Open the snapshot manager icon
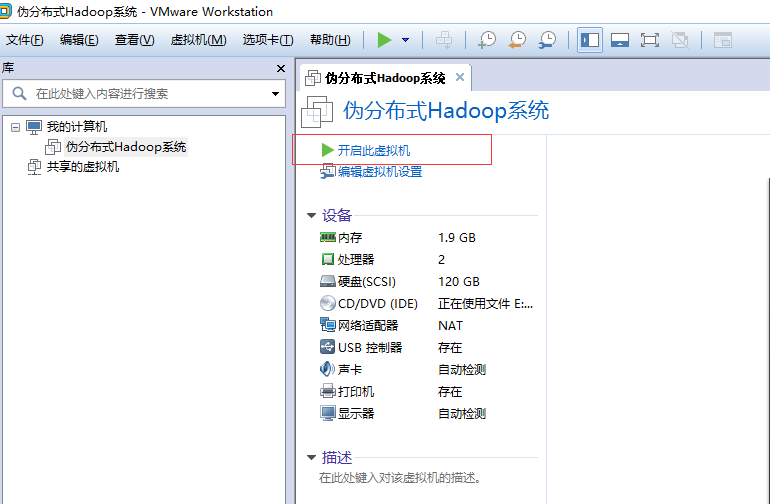Image resolution: width=770 pixels, height=504 pixels. 547,40
